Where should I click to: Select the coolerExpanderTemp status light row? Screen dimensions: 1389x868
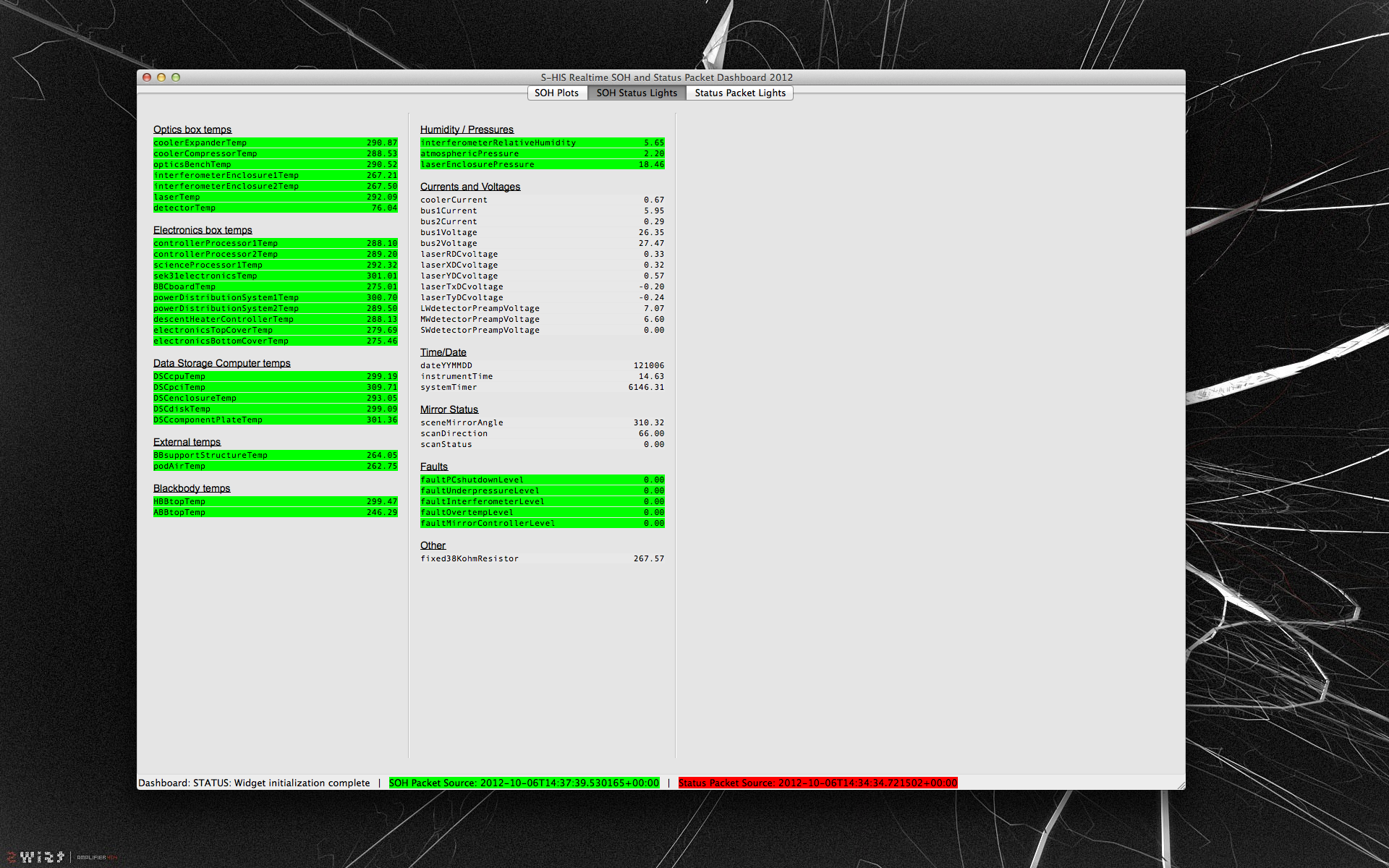pos(275,142)
